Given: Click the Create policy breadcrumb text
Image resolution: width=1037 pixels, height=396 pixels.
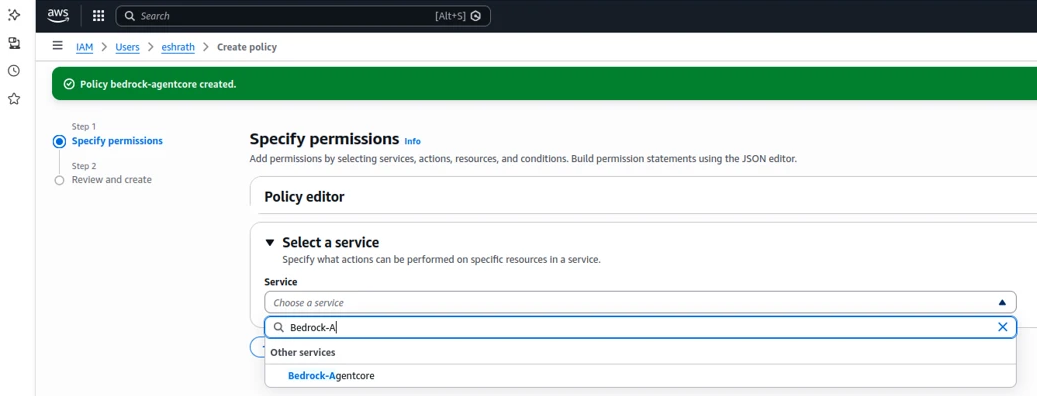Looking at the screenshot, I should coord(247,47).
